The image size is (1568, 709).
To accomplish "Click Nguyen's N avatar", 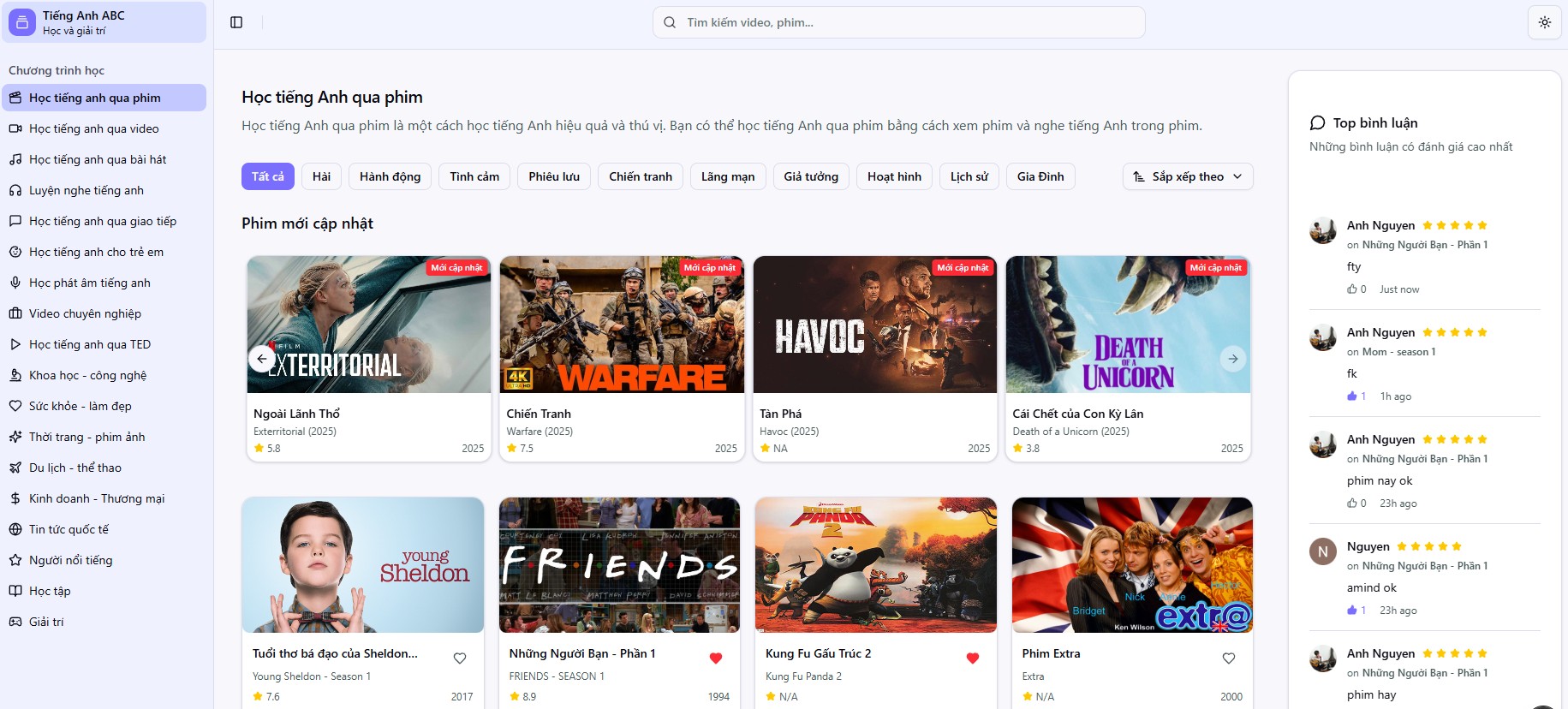I will click(1323, 551).
